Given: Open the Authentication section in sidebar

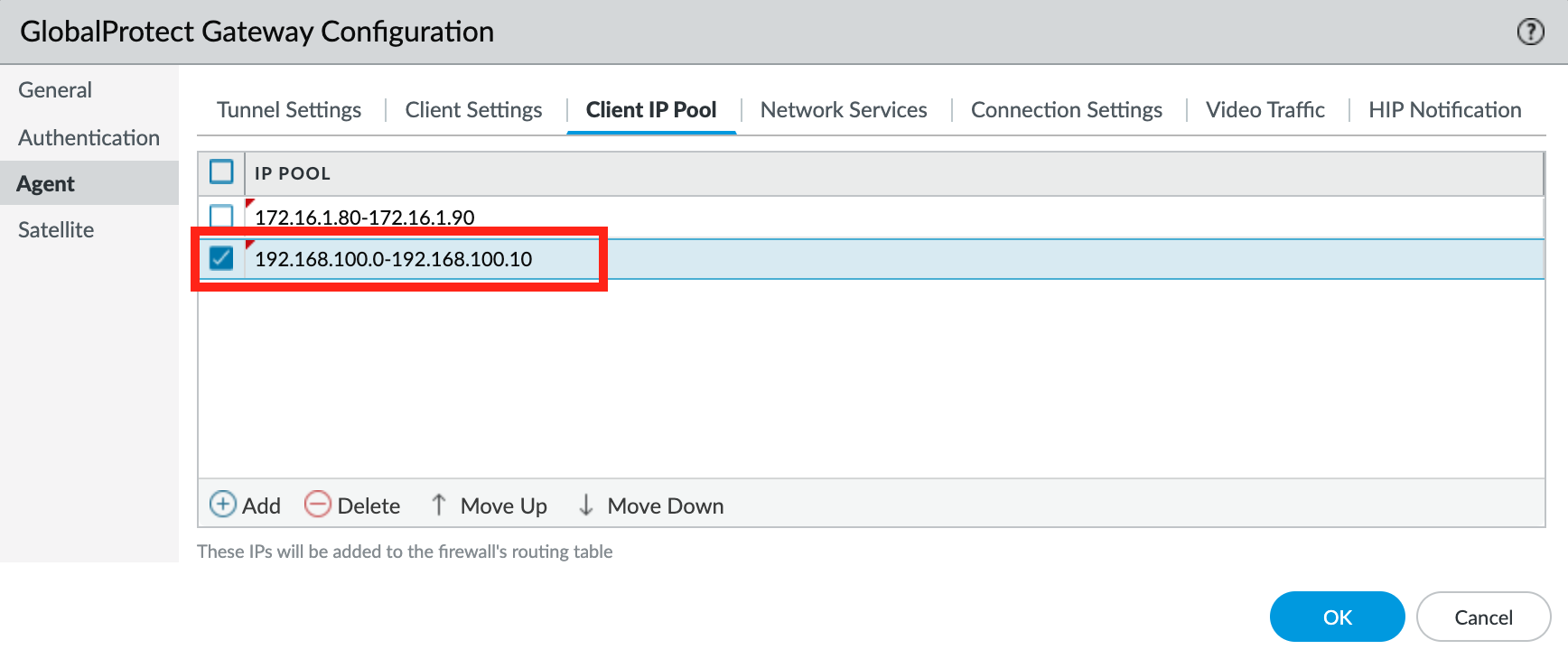Looking at the screenshot, I should [89, 138].
